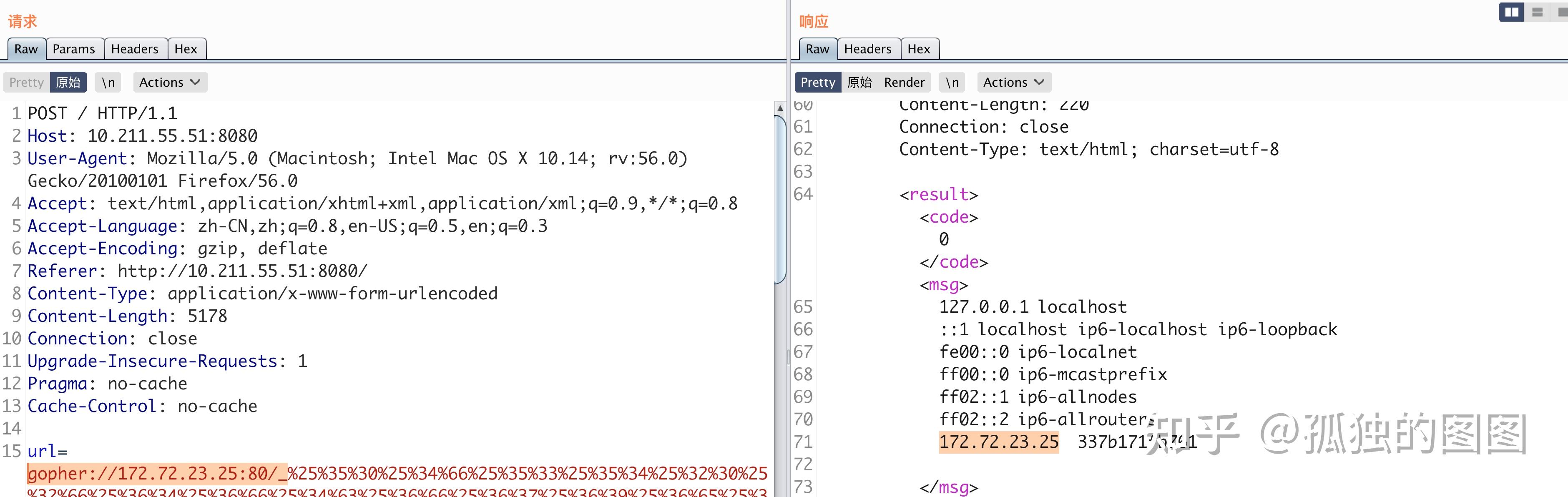
Task: Click up arrow on request scrollbar
Action: 780,108
